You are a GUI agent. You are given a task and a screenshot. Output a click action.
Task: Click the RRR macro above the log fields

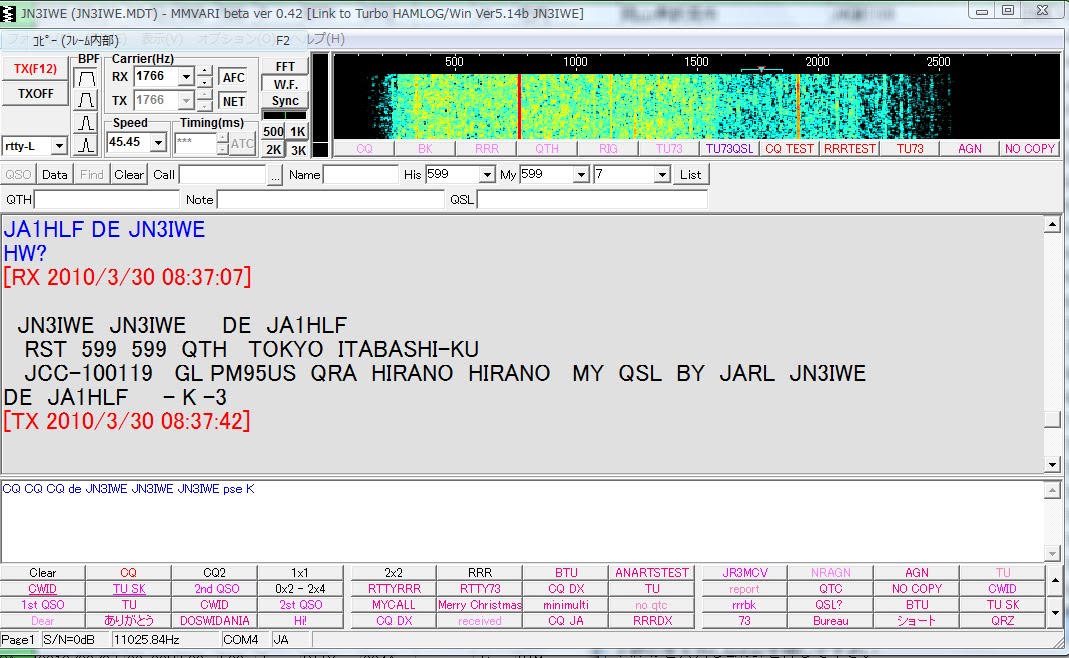pos(486,149)
